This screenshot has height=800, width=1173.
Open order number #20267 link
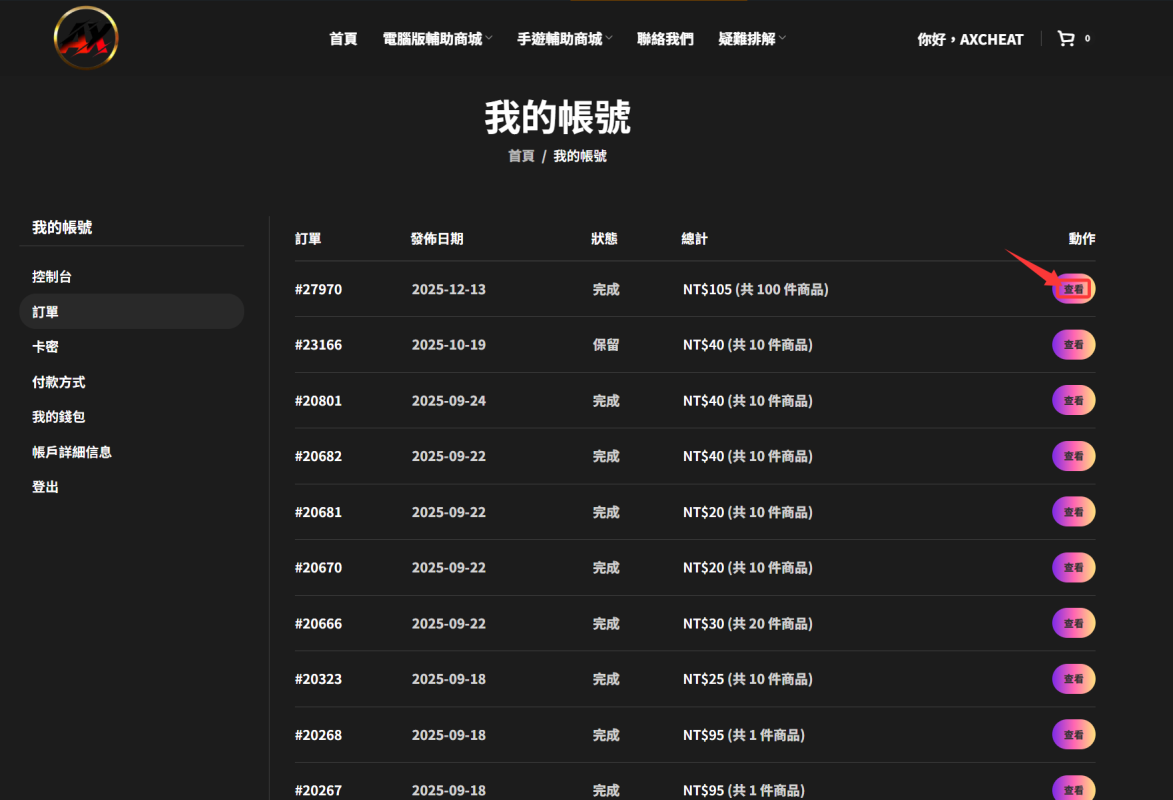pos(318,791)
